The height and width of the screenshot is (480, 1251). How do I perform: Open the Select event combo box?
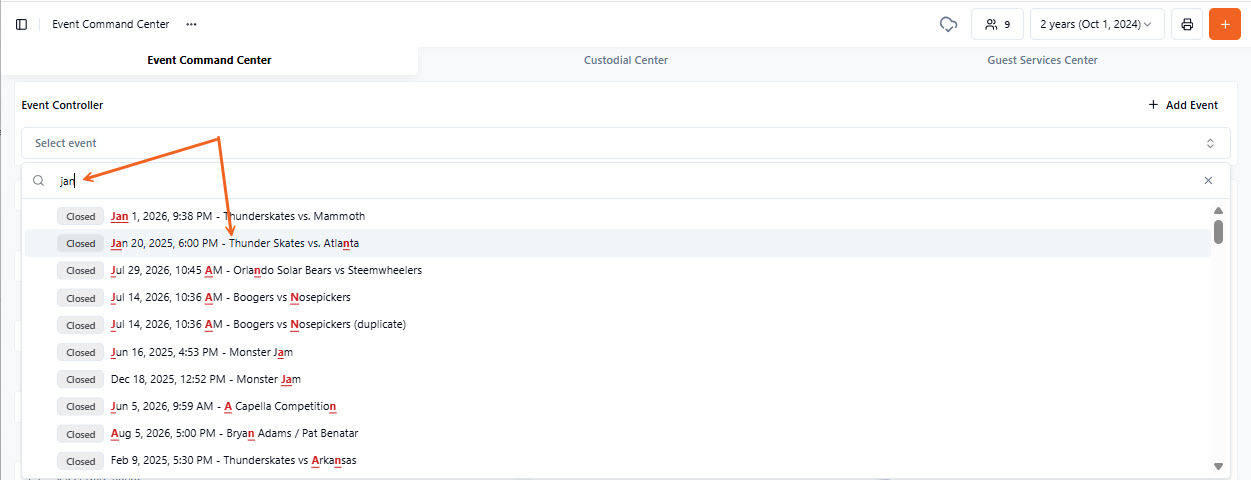pyautogui.click(x=626, y=143)
